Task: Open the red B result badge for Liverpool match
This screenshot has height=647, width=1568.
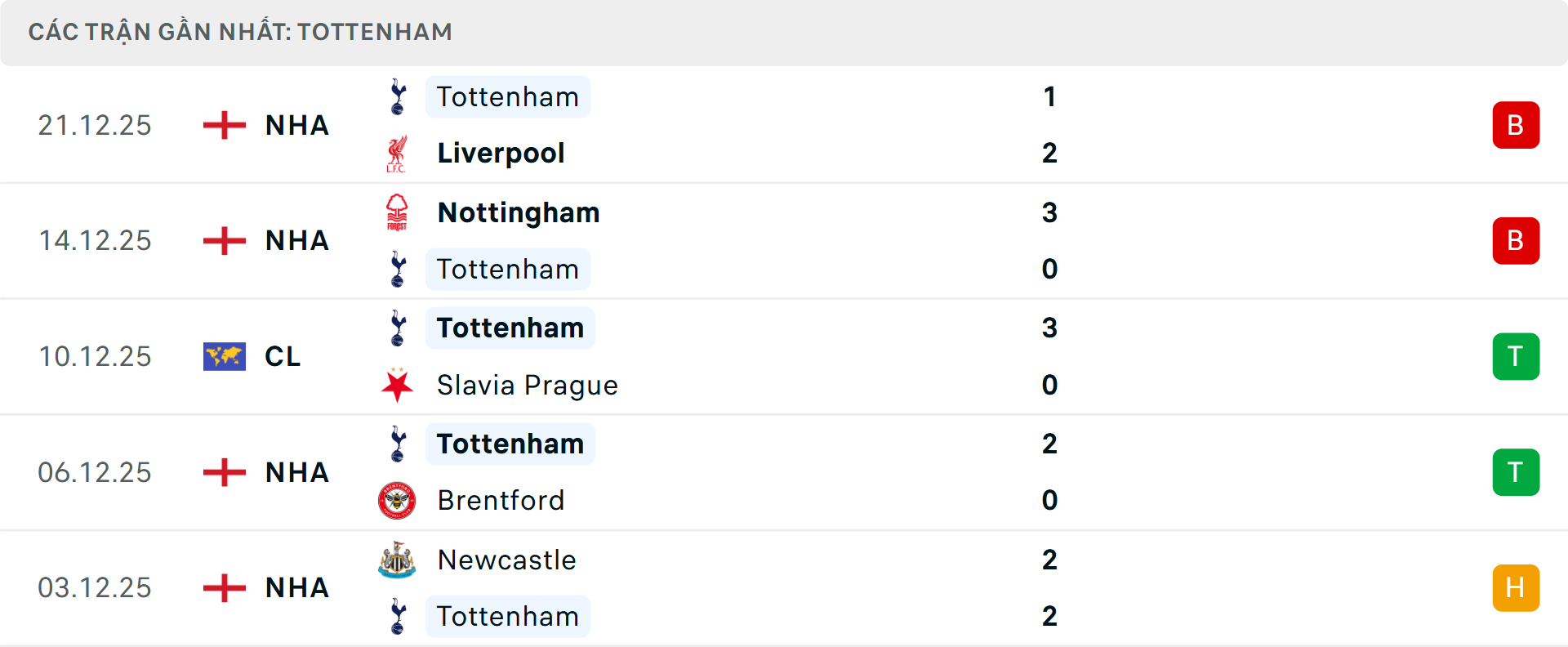Action: (1516, 125)
